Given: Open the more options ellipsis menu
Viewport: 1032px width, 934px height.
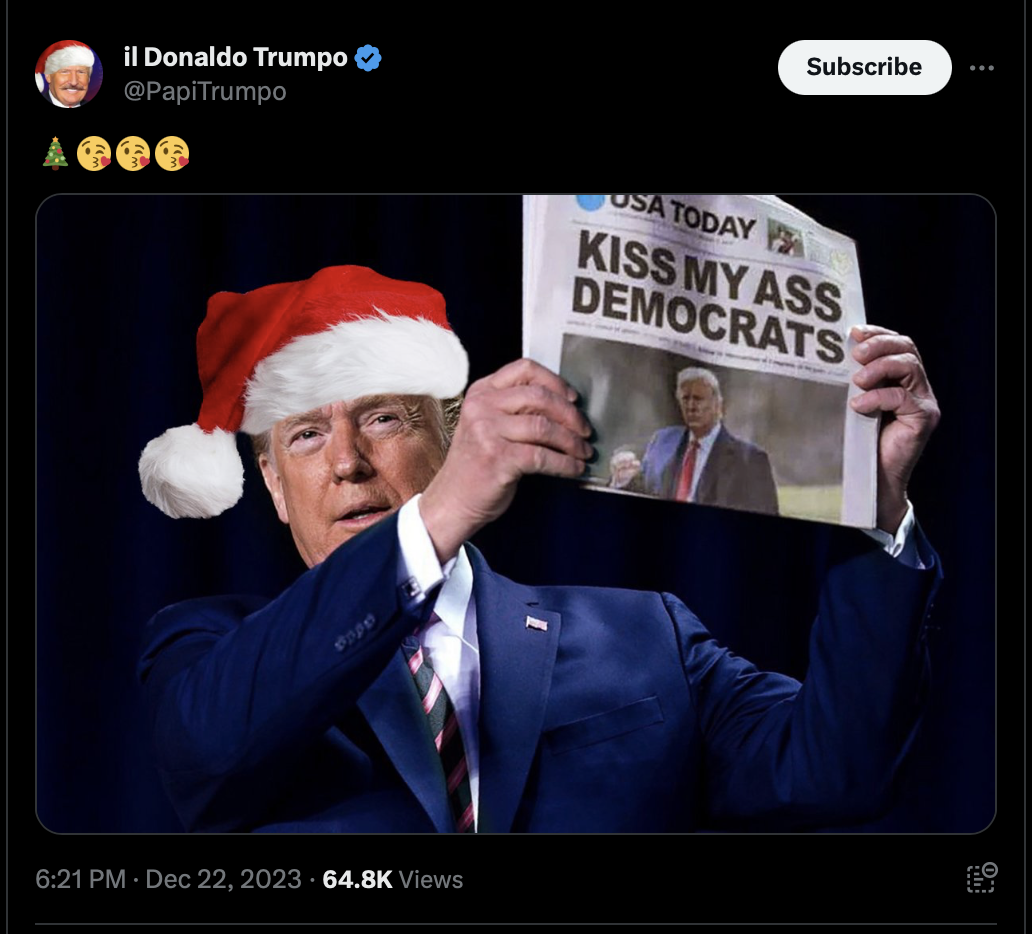Looking at the screenshot, I should 981,68.
